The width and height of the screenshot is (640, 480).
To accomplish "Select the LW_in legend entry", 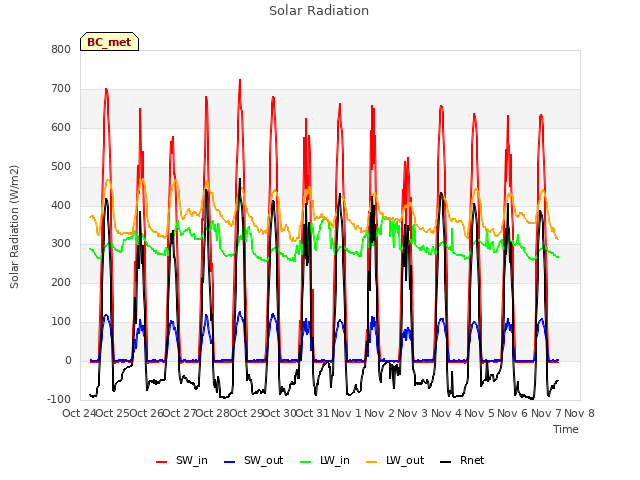I will (325, 460).
